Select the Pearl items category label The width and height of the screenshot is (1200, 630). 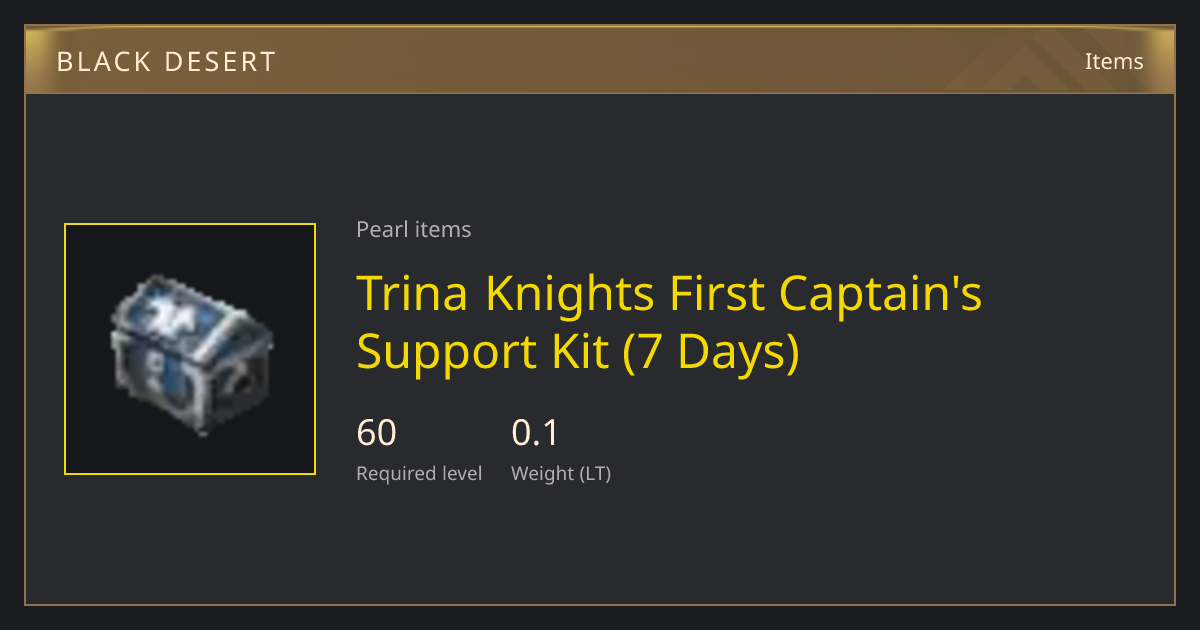[414, 230]
